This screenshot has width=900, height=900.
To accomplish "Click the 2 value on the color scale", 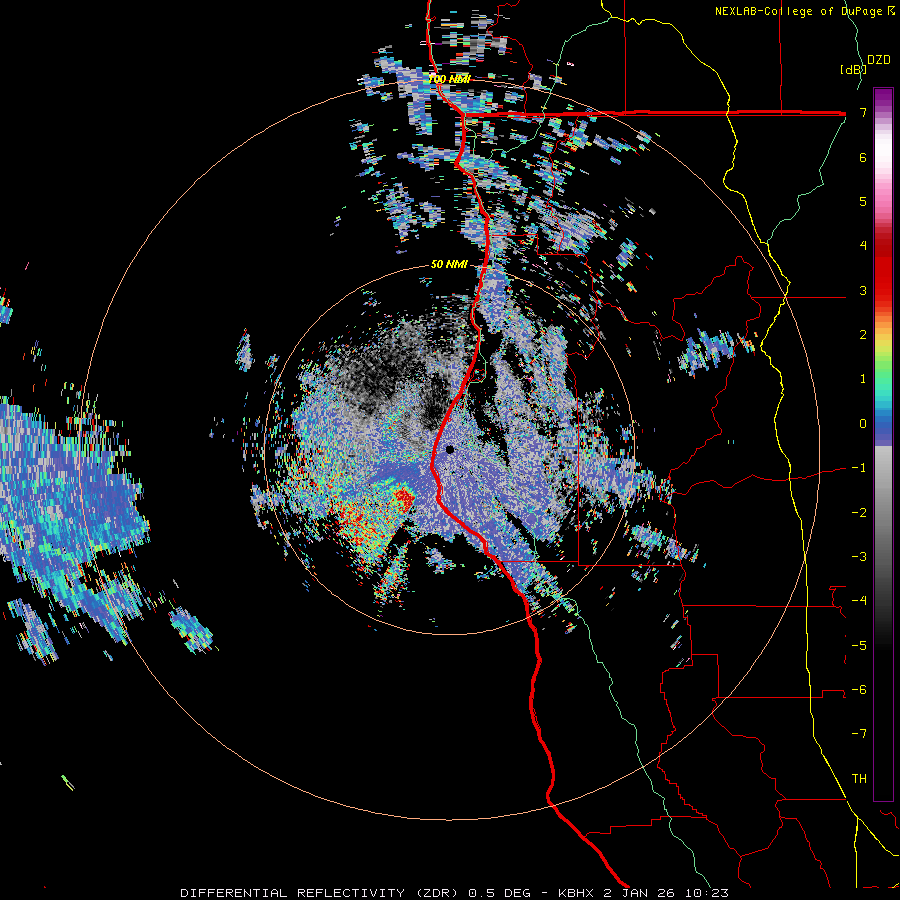I will [x=863, y=335].
